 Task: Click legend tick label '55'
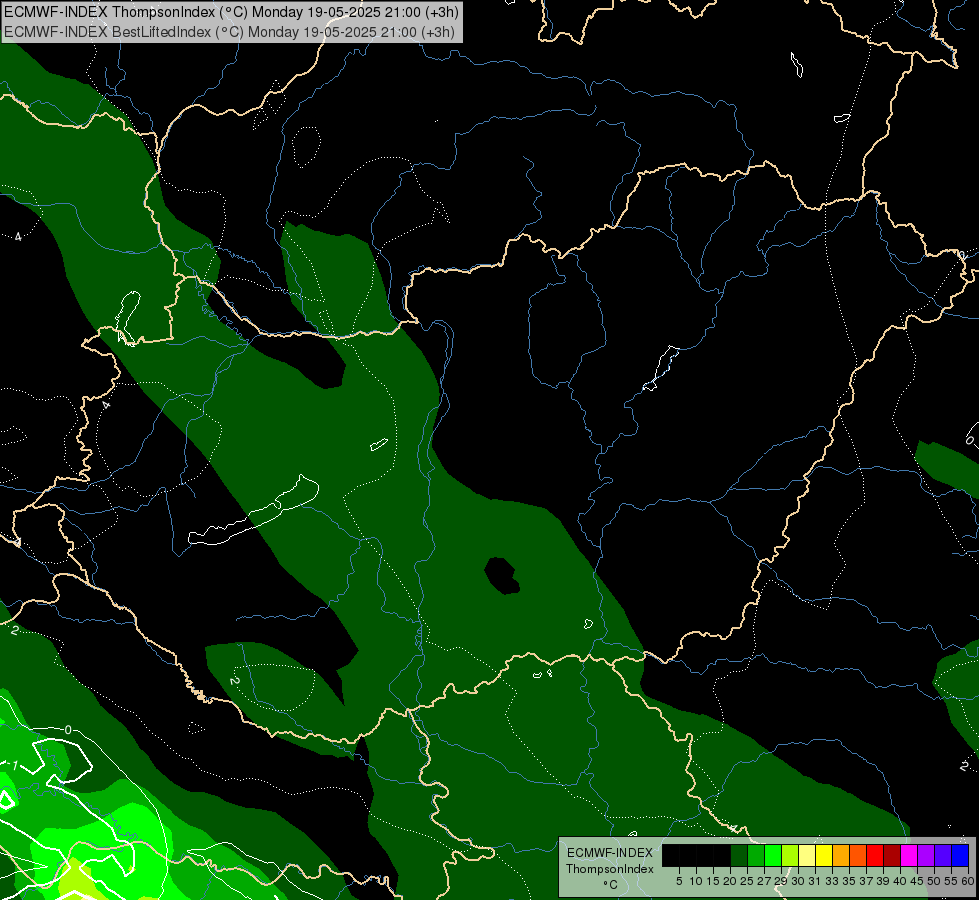coord(951,881)
